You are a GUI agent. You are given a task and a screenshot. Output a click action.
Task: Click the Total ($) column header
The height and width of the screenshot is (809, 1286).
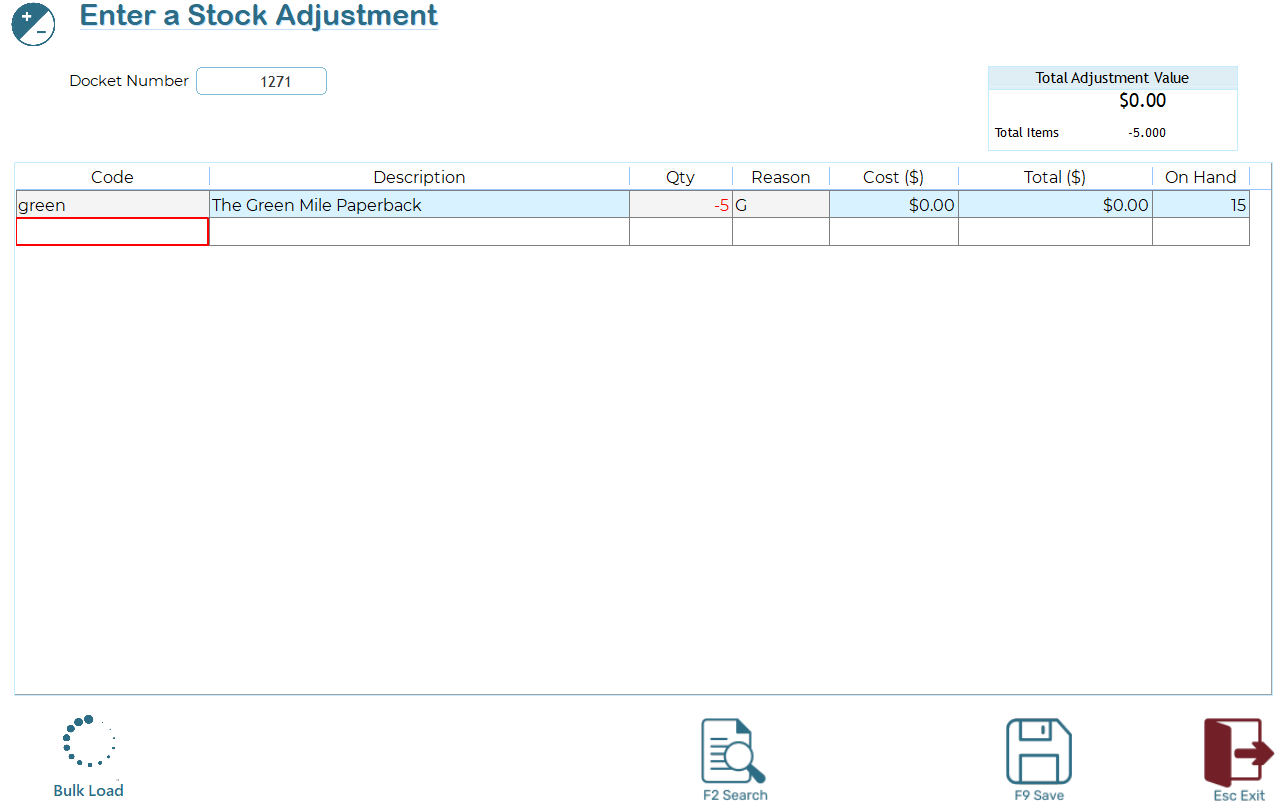tap(1054, 177)
